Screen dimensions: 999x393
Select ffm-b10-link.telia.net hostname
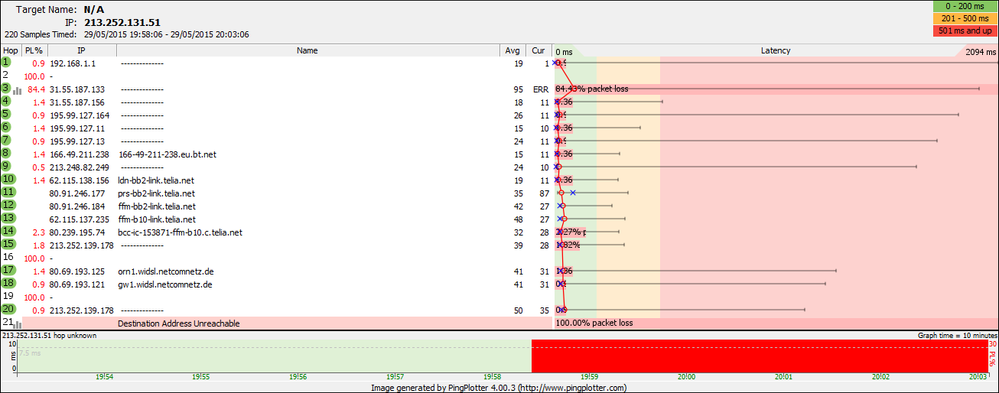coord(157,219)
